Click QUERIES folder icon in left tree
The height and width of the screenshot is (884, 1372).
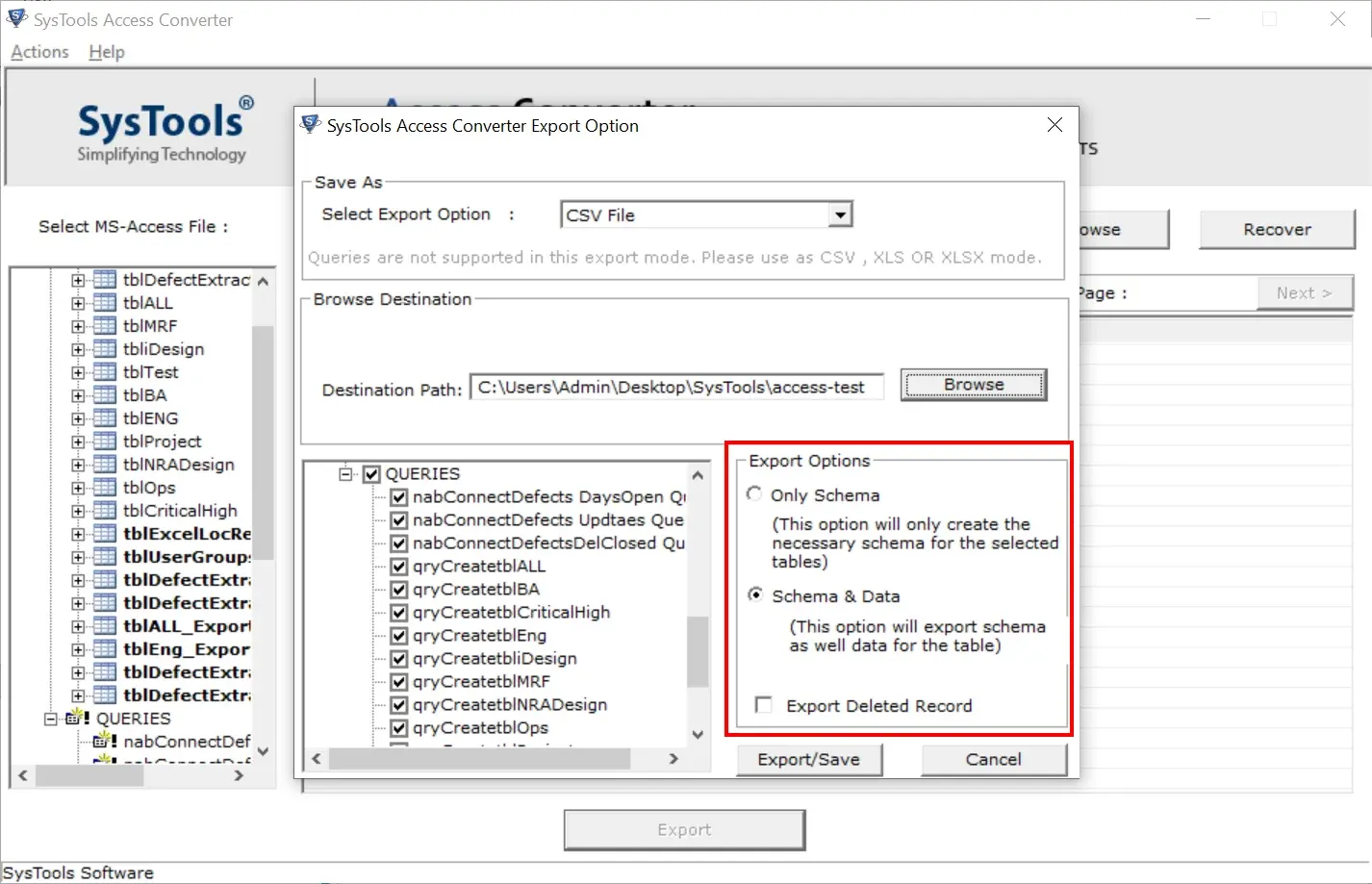pos(77,719)
